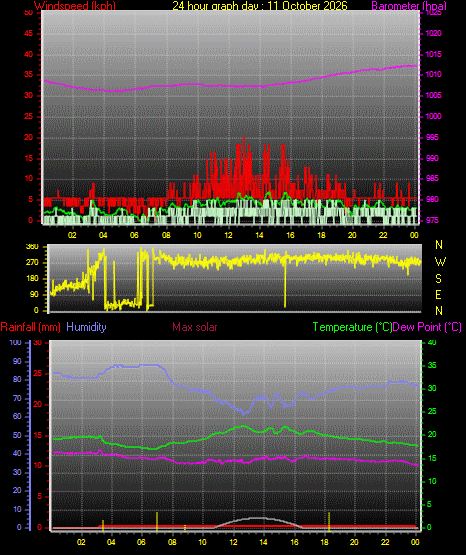Click the 25 value on windspeed axis
The height and width of the screenshot is (555, 466).
coord(29,116)
